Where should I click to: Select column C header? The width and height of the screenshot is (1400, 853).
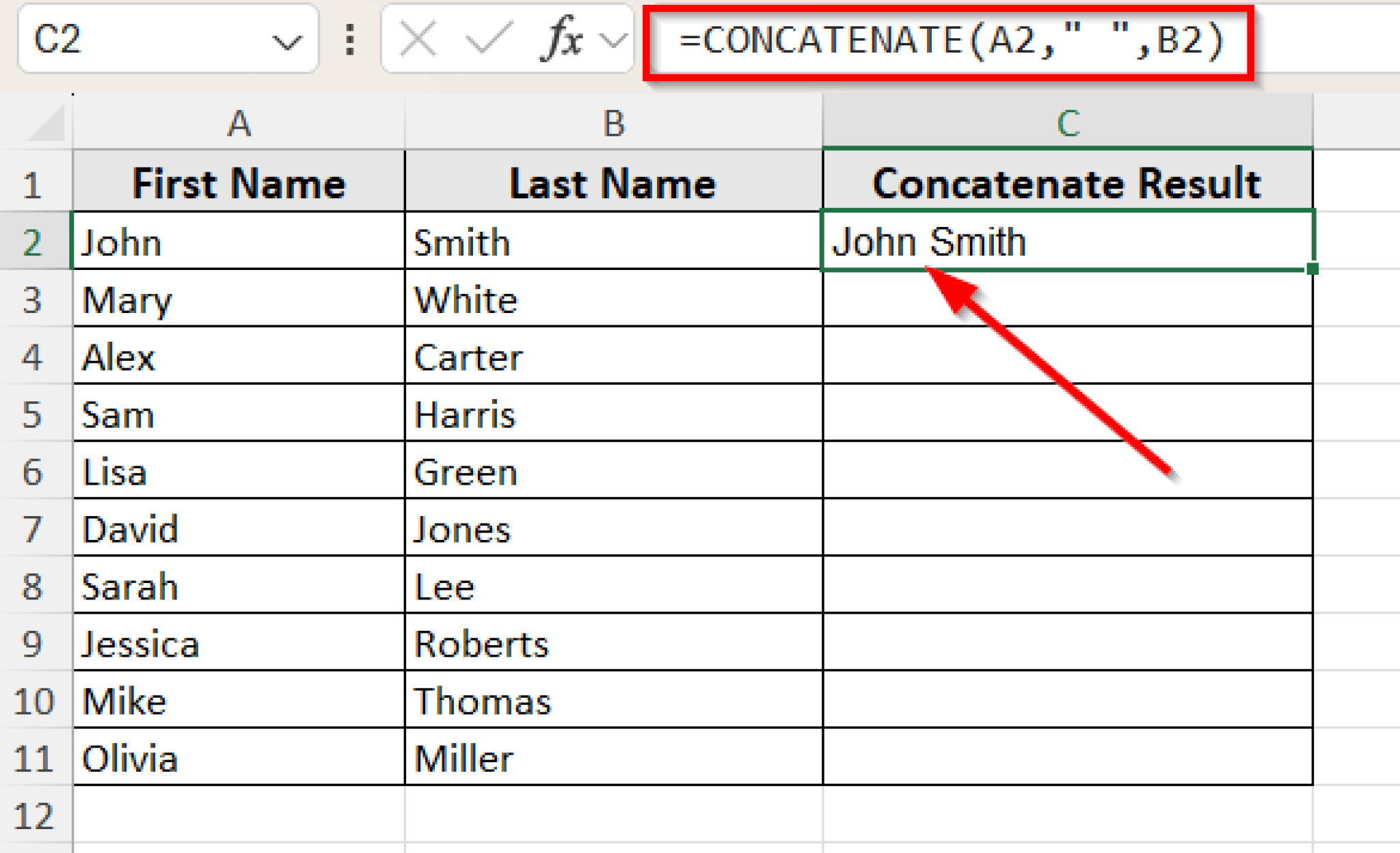coord(1068,124)
